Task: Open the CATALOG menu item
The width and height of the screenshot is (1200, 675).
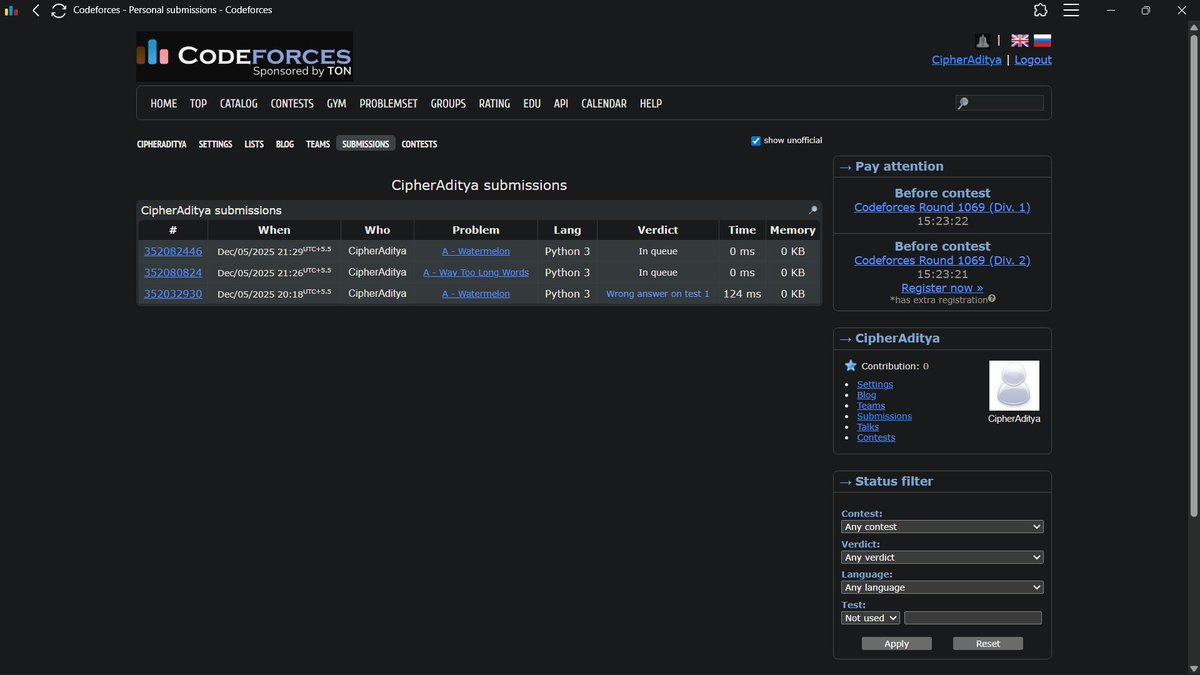Action: point(239,104)
